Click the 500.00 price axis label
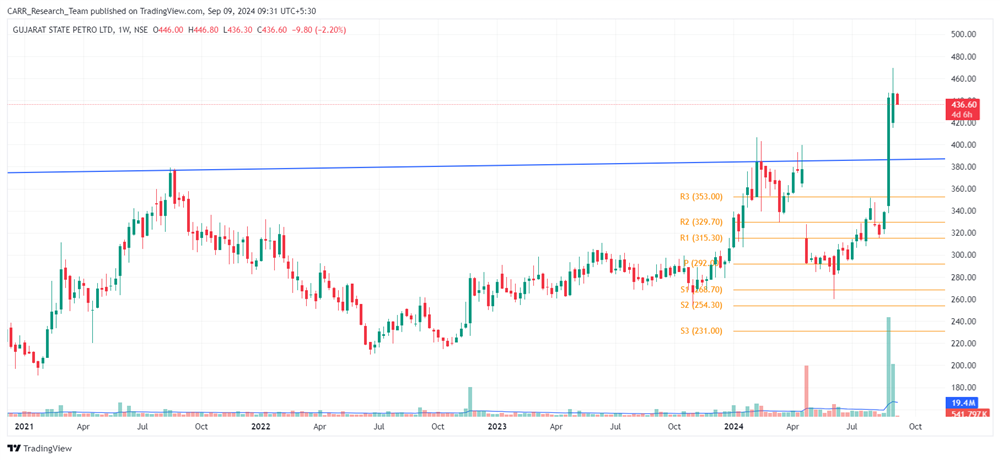The height and width of the screenshot is (460, 1000). 964,34
